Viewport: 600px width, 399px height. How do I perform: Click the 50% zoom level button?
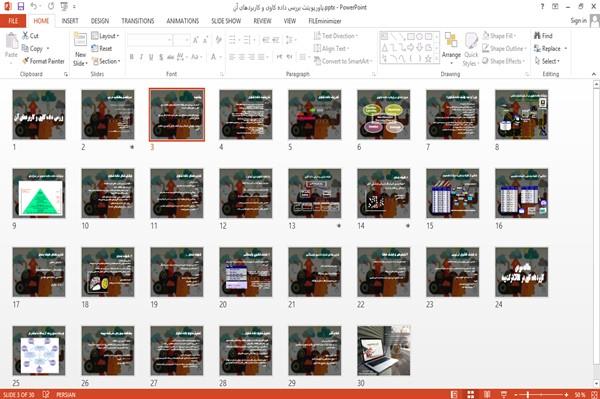coord(579,394)
